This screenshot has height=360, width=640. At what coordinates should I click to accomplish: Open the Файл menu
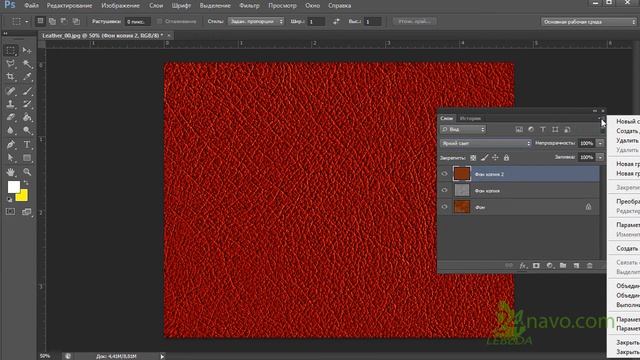click(31, 6)
